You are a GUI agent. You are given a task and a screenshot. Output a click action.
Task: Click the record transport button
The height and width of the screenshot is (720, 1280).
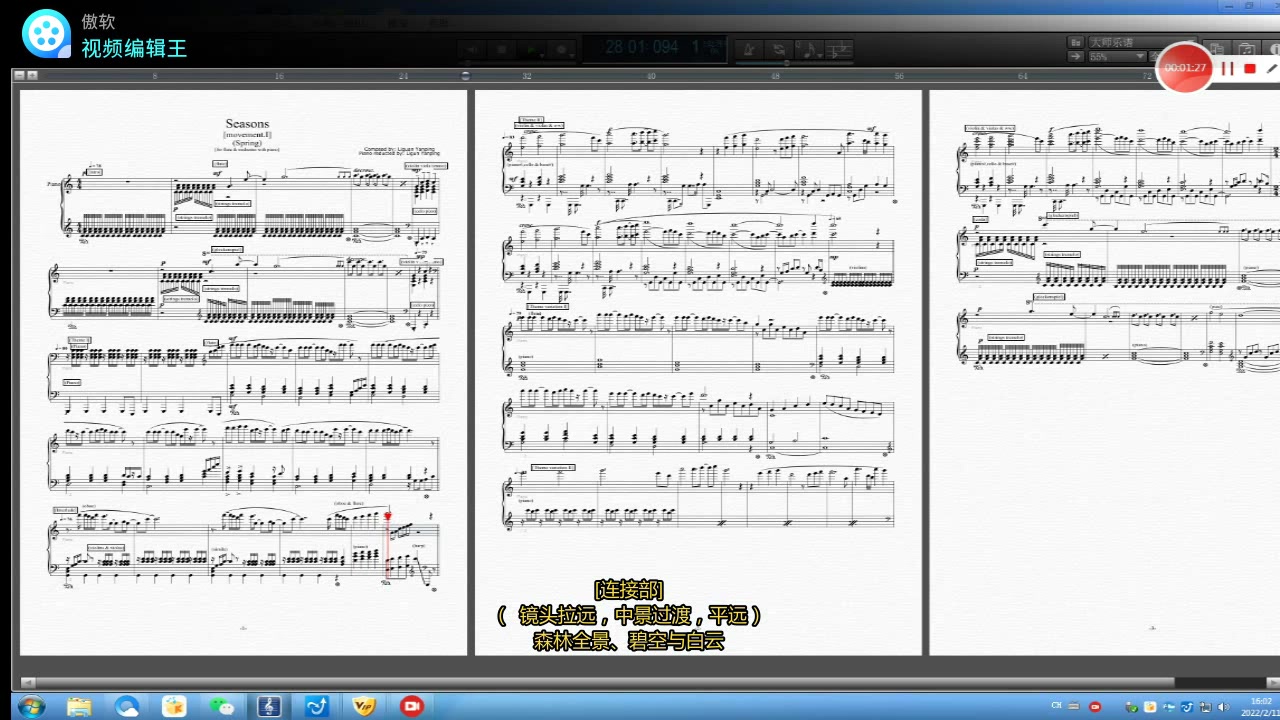coord(562,49)
